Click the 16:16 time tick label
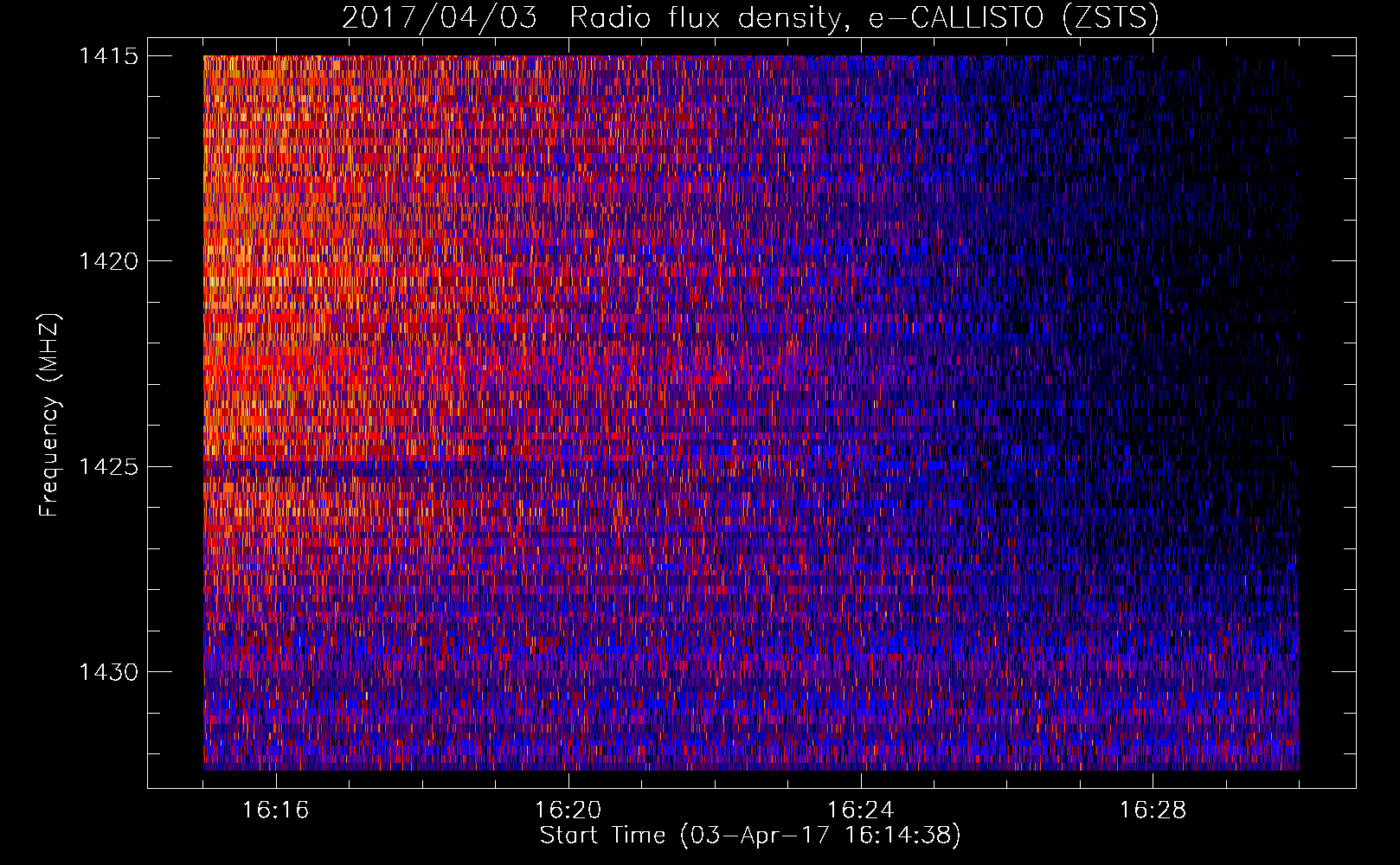This screenshot has width=1400, height=865. pos(276,810)
